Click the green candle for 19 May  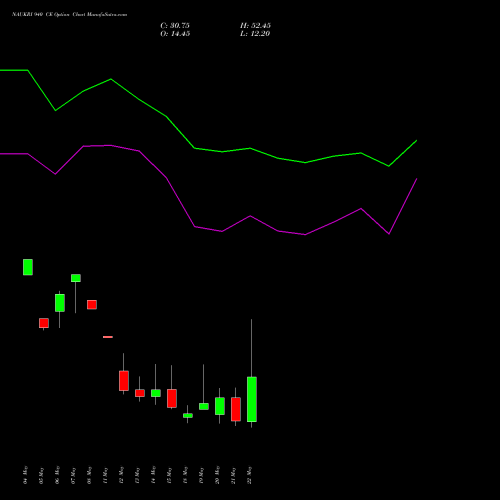pyautogui.click(x=204, y=406)
